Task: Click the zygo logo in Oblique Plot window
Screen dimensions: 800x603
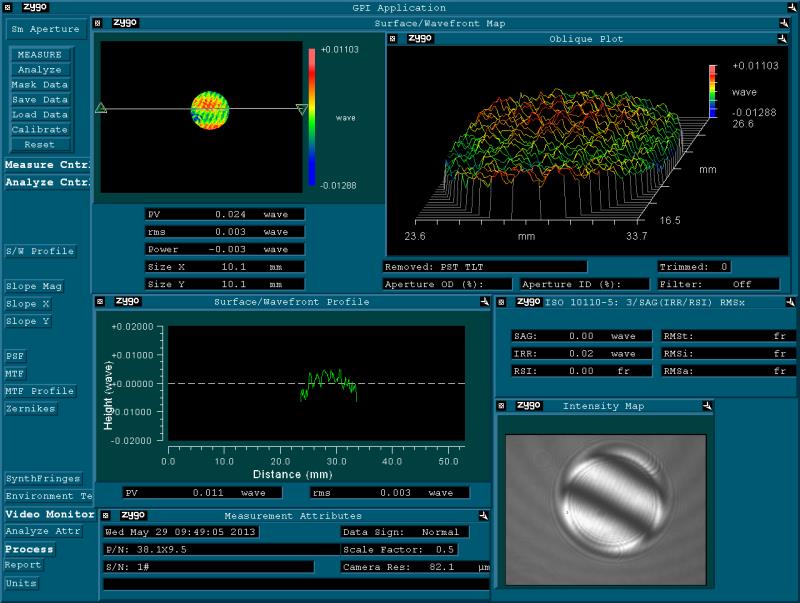Action: coord(420,39)
